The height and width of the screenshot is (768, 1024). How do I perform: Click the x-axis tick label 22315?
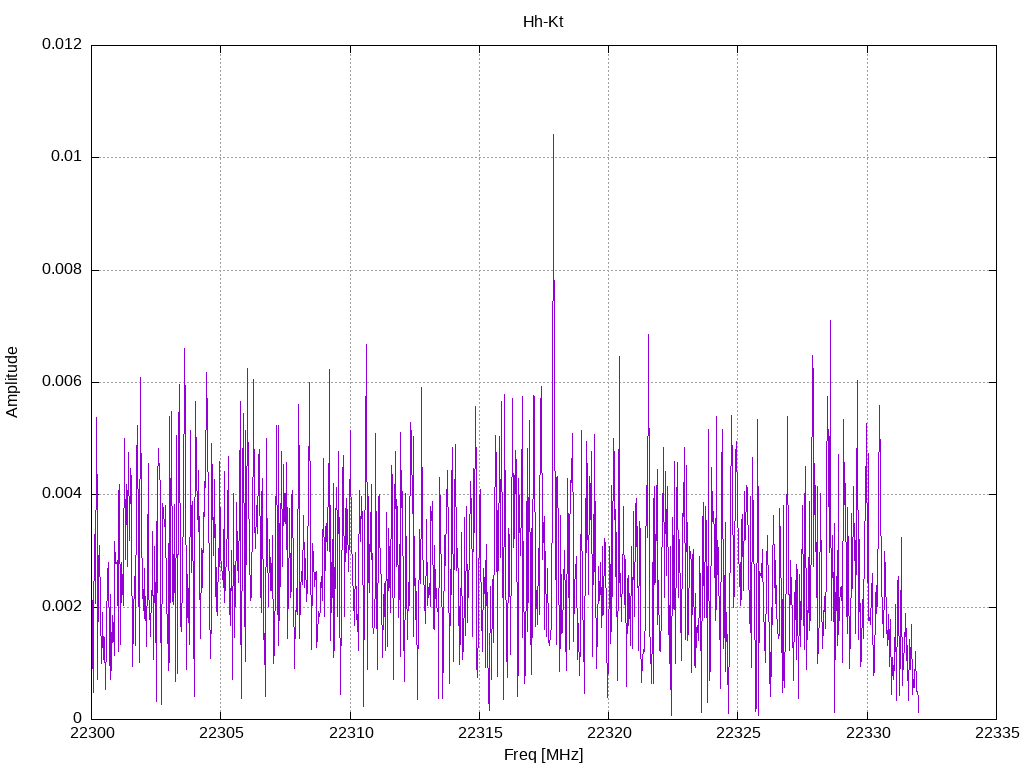479,733
